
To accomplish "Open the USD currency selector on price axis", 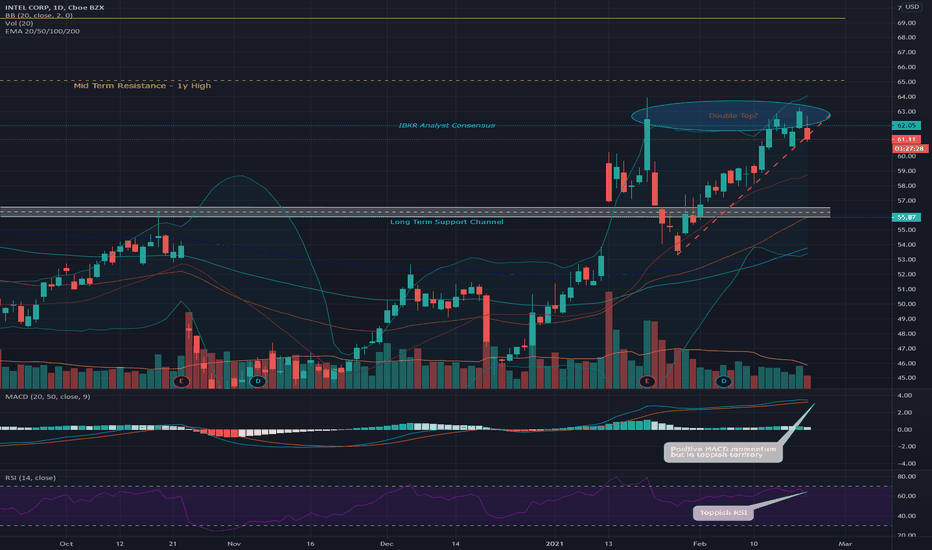I will 912,7.
